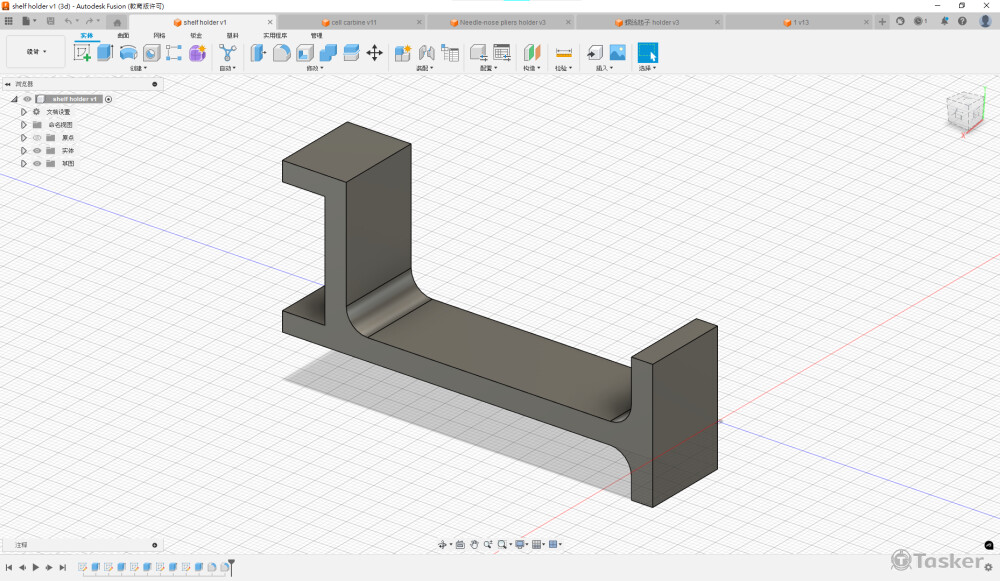
Task: Click the Create Sketch tool icon
Action: click(82, 53)
